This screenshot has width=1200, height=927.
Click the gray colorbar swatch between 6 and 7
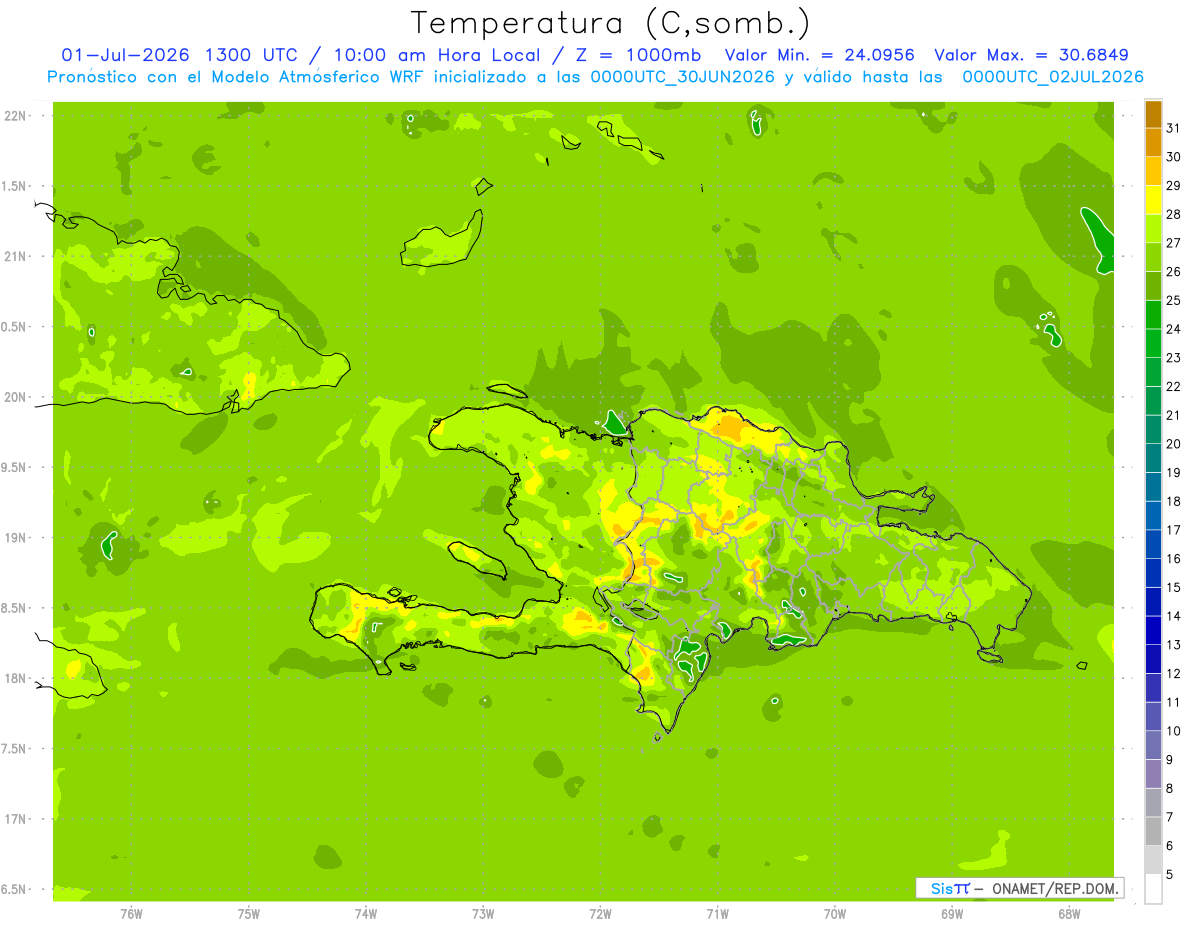[1153, 831]
